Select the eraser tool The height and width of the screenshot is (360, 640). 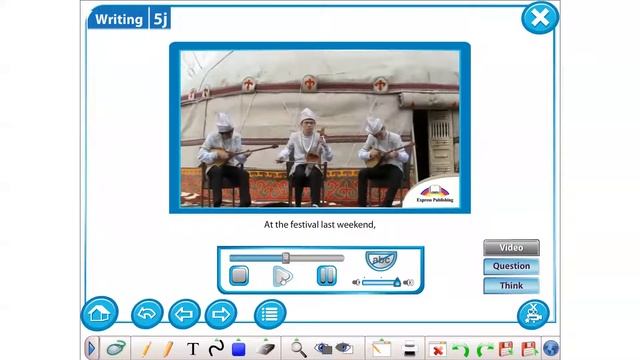click(x=266, y=349)
